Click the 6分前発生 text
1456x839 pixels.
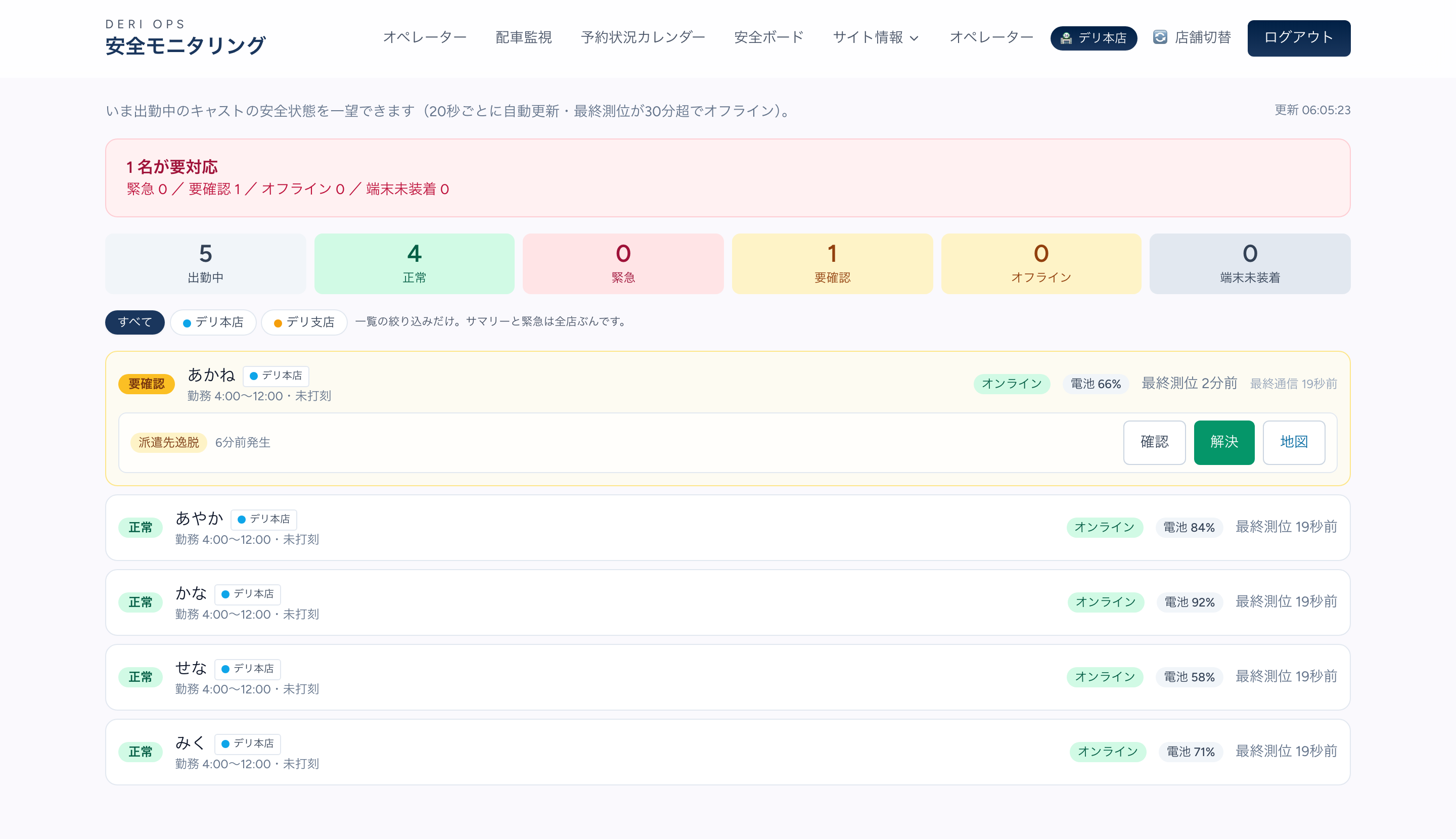tap(243, 443)
